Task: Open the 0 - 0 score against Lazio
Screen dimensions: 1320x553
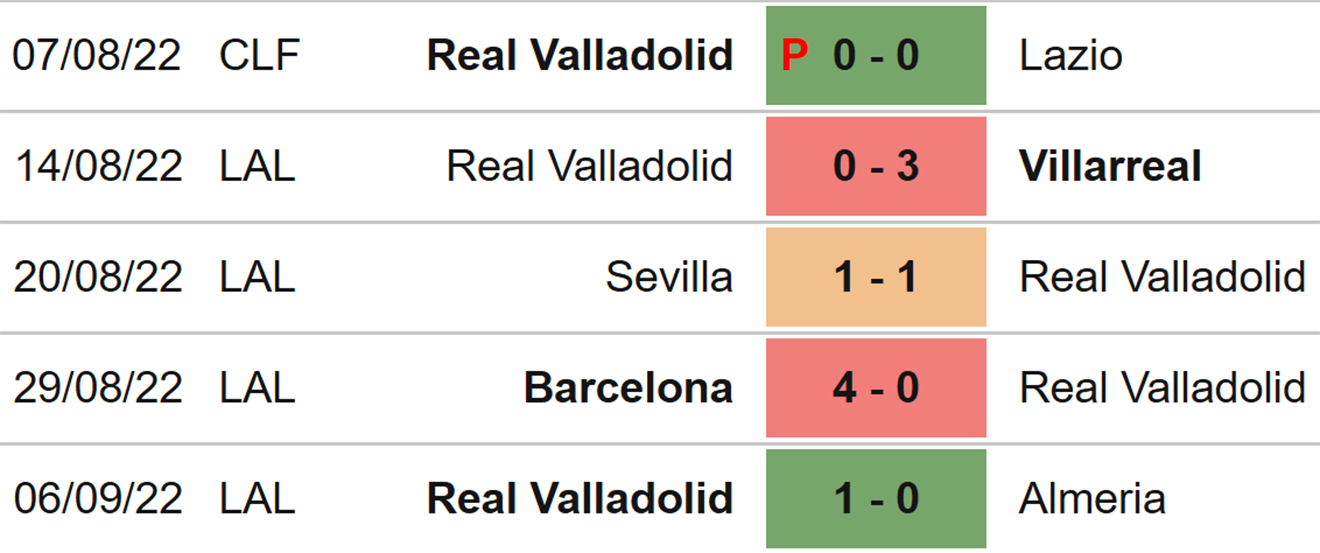Action: pyautogui.click(x=876, y=56)
